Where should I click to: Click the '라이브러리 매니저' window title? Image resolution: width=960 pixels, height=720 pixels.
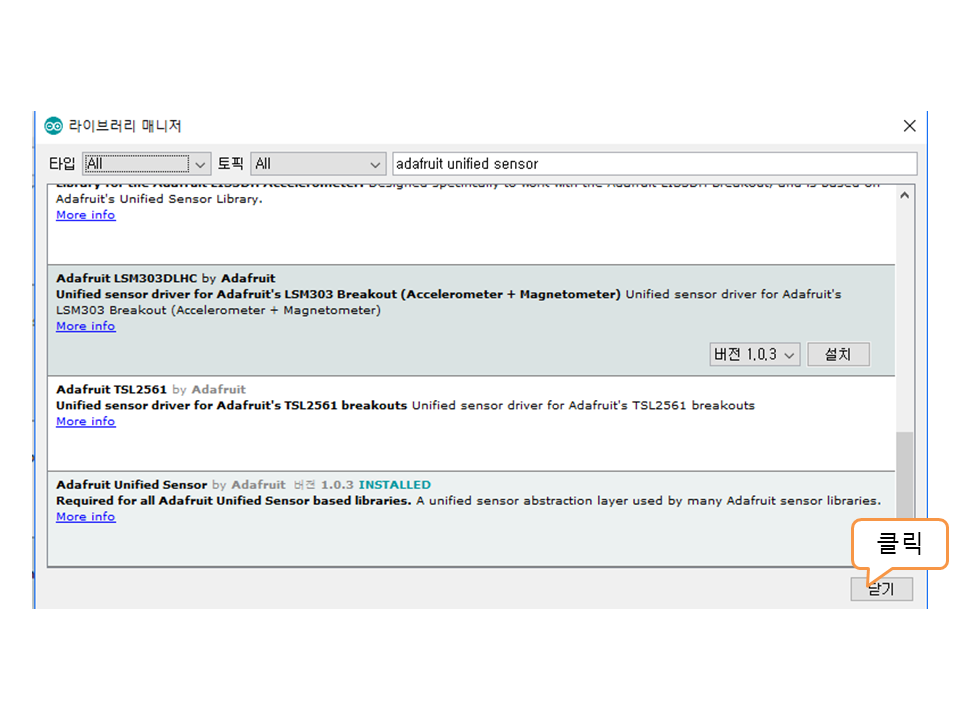tap(125, 126)
